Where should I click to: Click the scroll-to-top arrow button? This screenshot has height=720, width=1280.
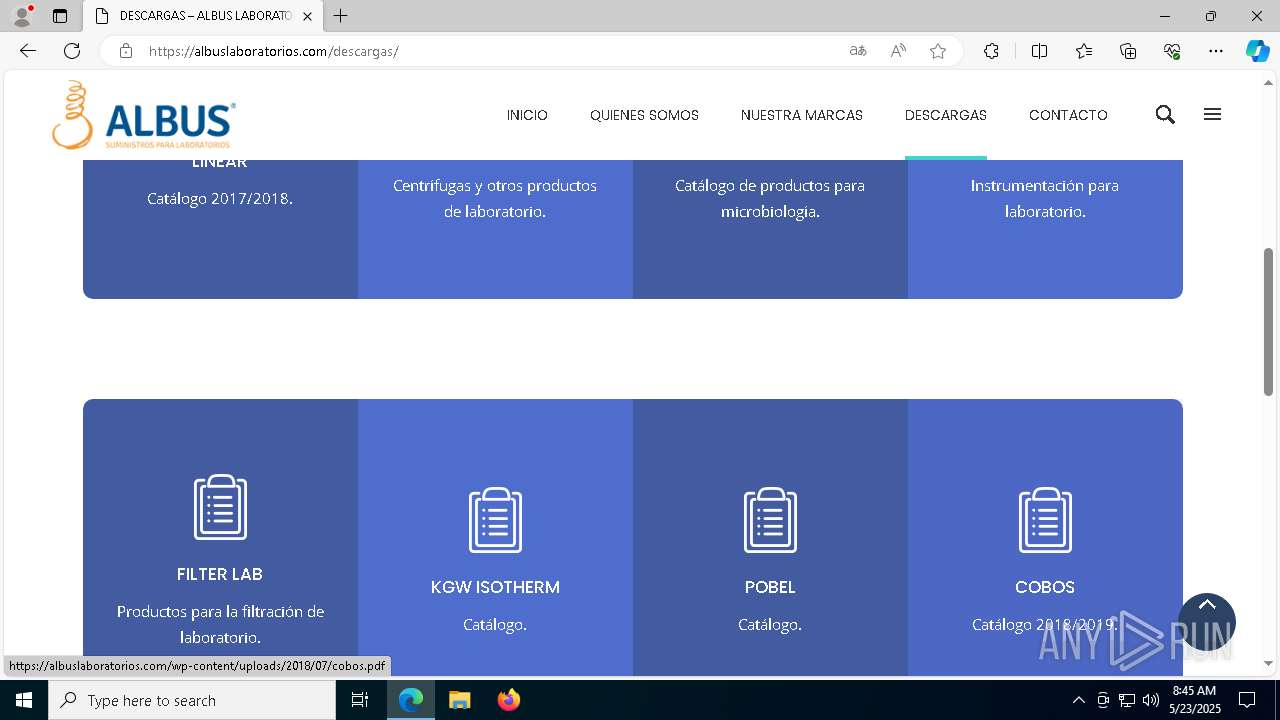tap(1207, 622)
